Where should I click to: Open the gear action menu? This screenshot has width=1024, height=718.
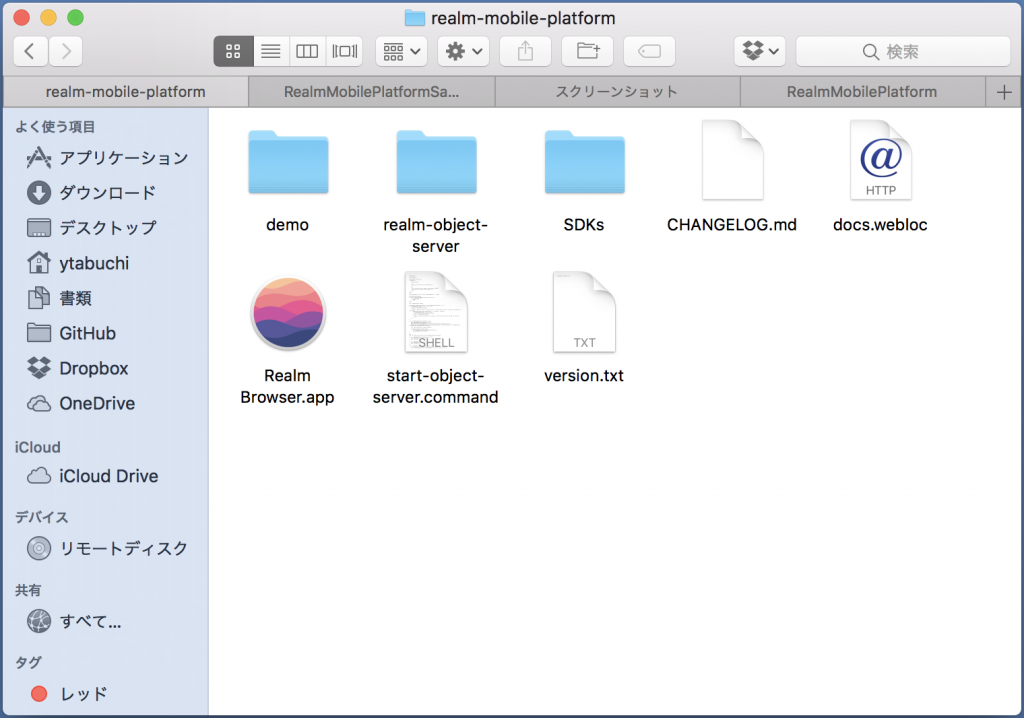(464, 51)
